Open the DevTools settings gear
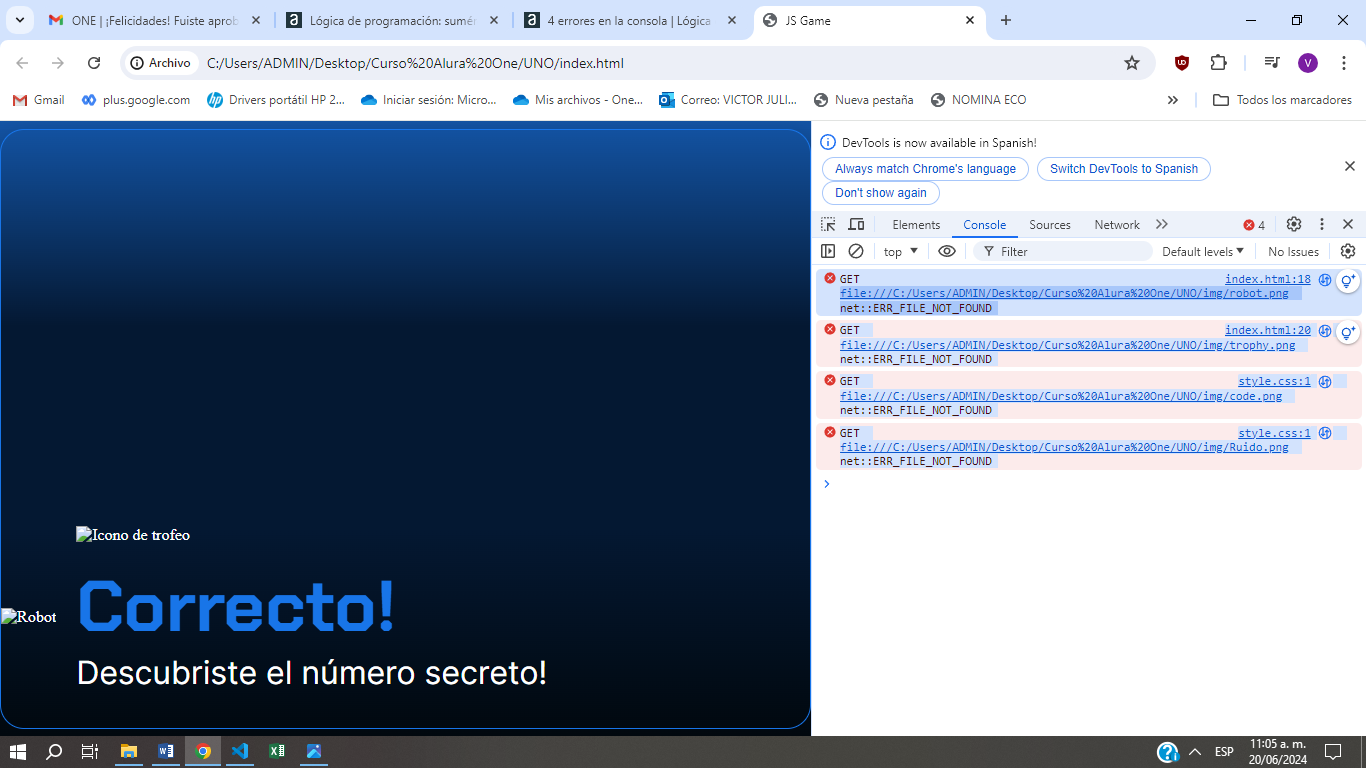1366x768 pixels. (x=1294, y=224)
